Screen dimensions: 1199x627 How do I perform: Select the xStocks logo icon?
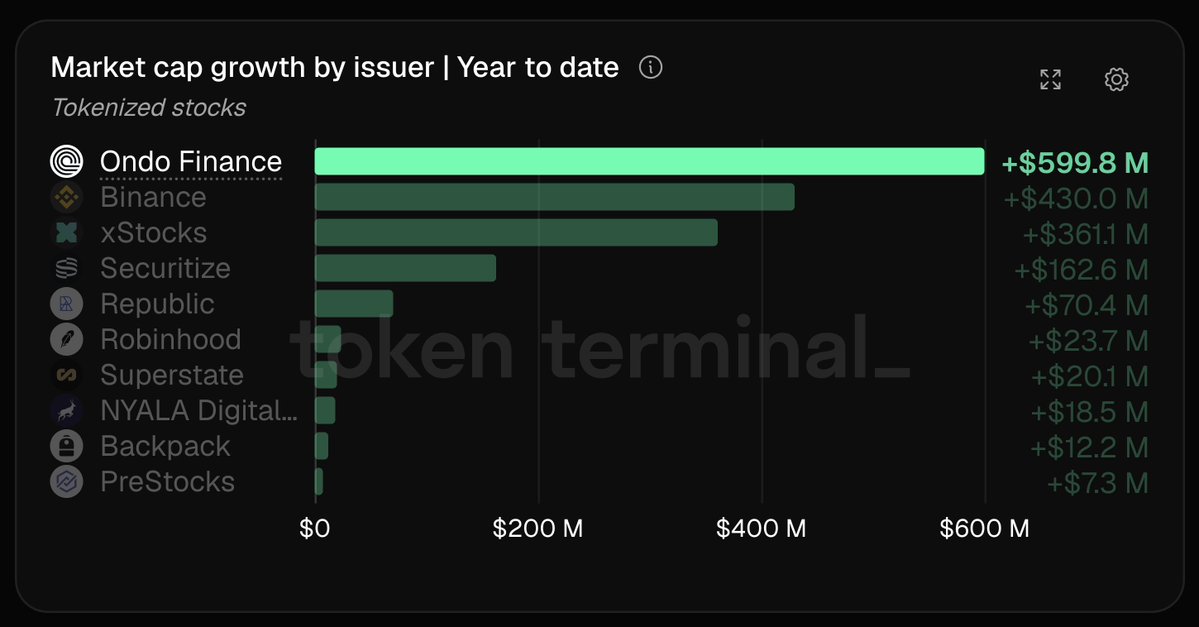67,232
